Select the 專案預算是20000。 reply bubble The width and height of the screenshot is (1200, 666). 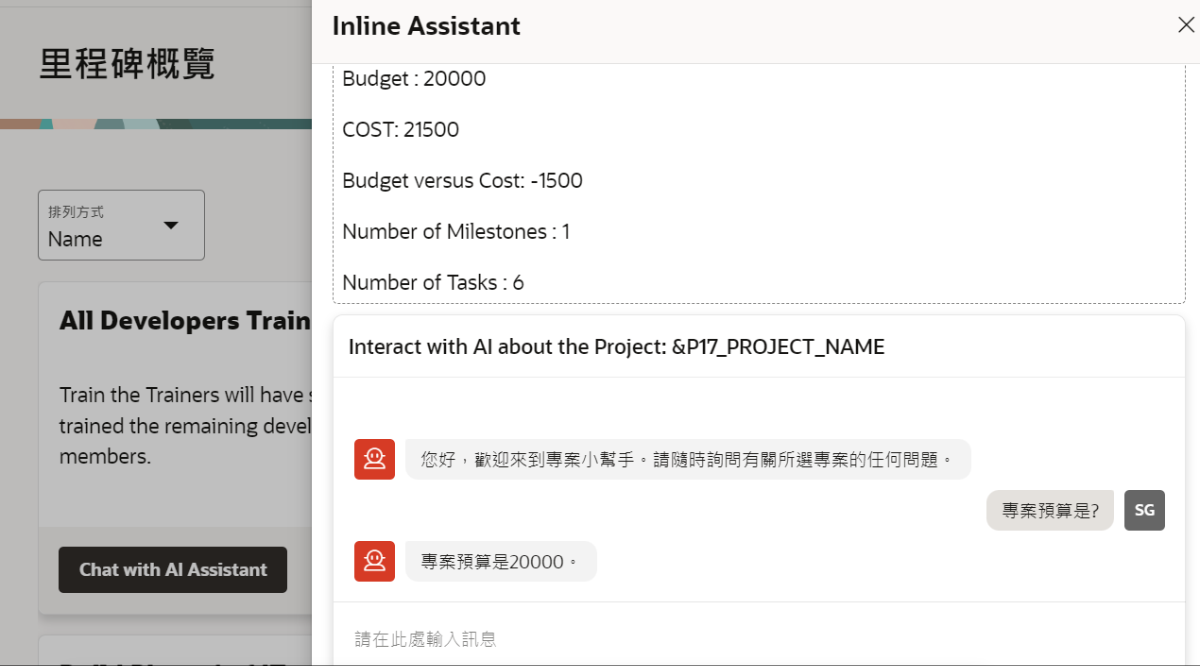pyautogui.click(x=501, y=561)
